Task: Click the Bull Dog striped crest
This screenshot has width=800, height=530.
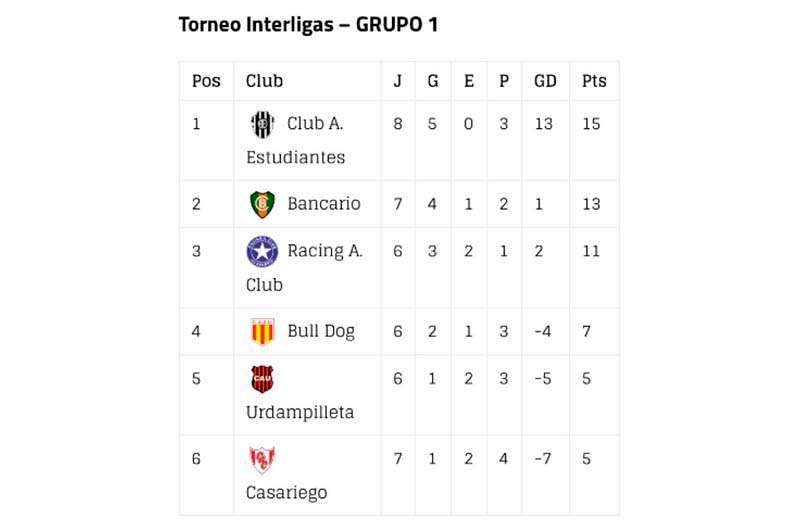Action: (262, 331)
